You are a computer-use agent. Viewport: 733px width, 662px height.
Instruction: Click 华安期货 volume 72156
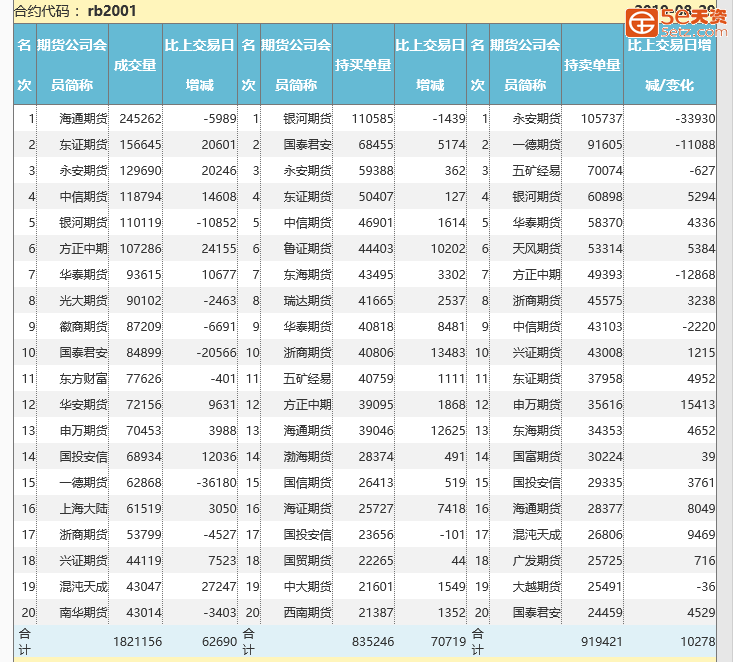point(144,405)
